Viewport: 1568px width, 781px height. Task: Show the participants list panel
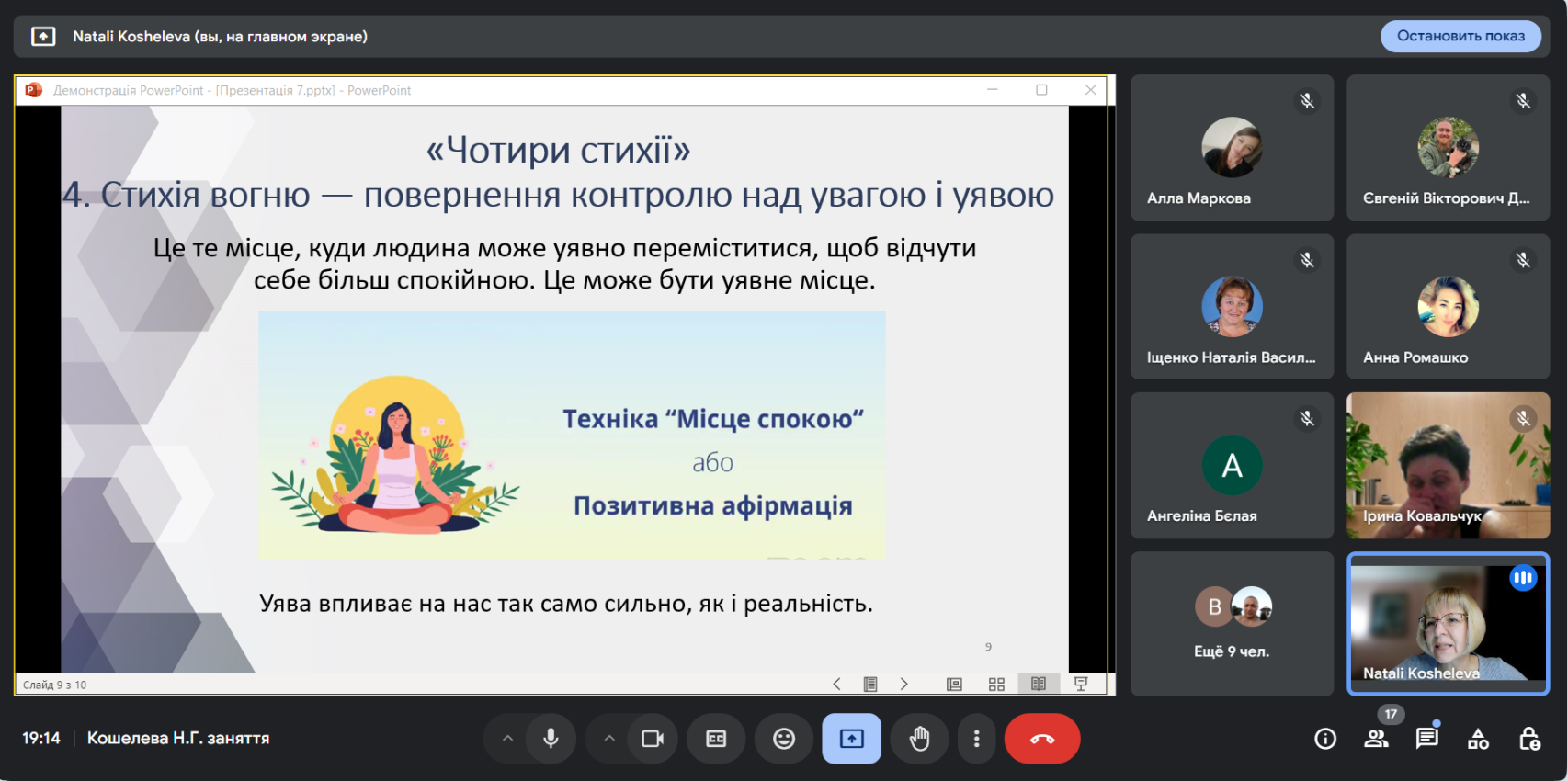[1376, 739]
